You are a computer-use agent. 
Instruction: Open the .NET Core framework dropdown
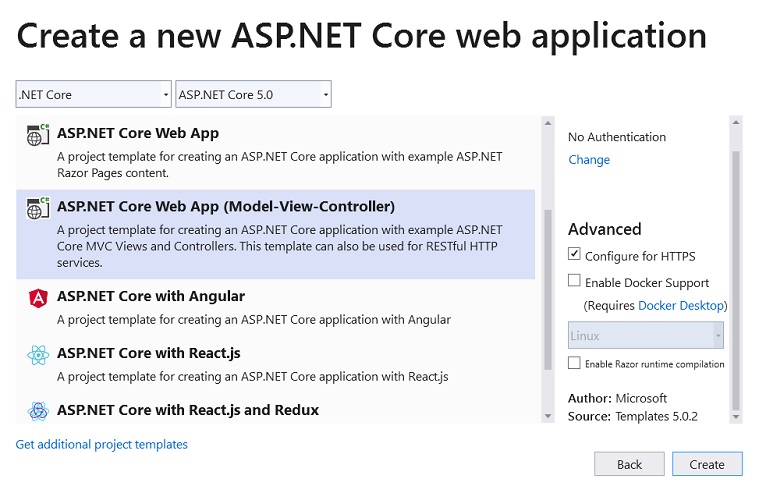(x=93, y=94)
